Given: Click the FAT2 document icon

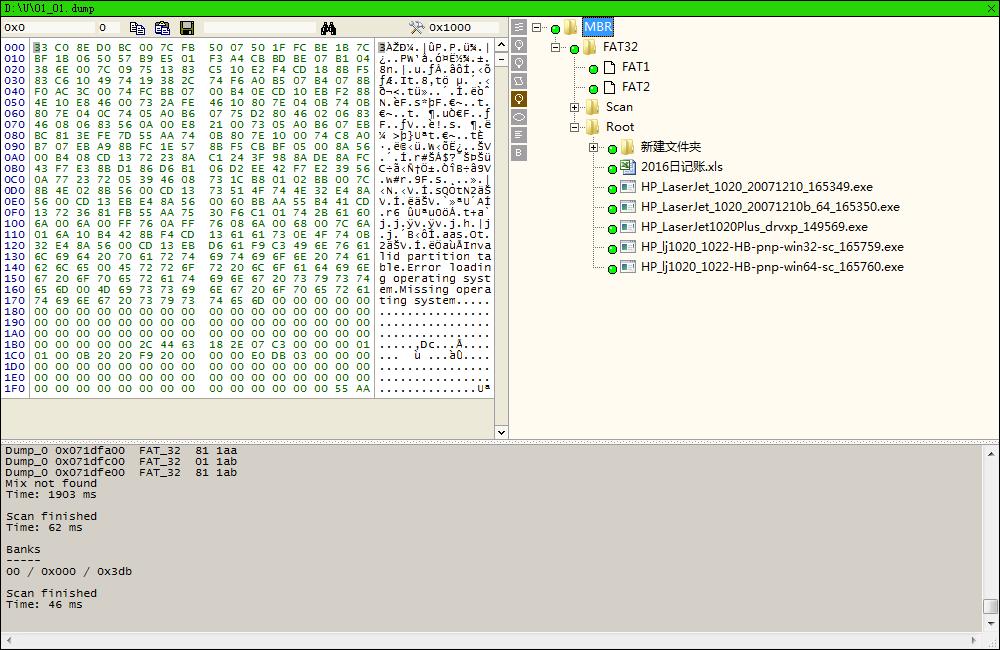Looking at the screenshot, I should [x=610, y=87].
